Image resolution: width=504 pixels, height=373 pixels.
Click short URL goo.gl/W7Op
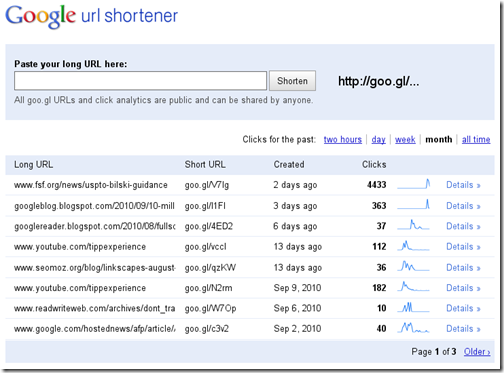210,308
